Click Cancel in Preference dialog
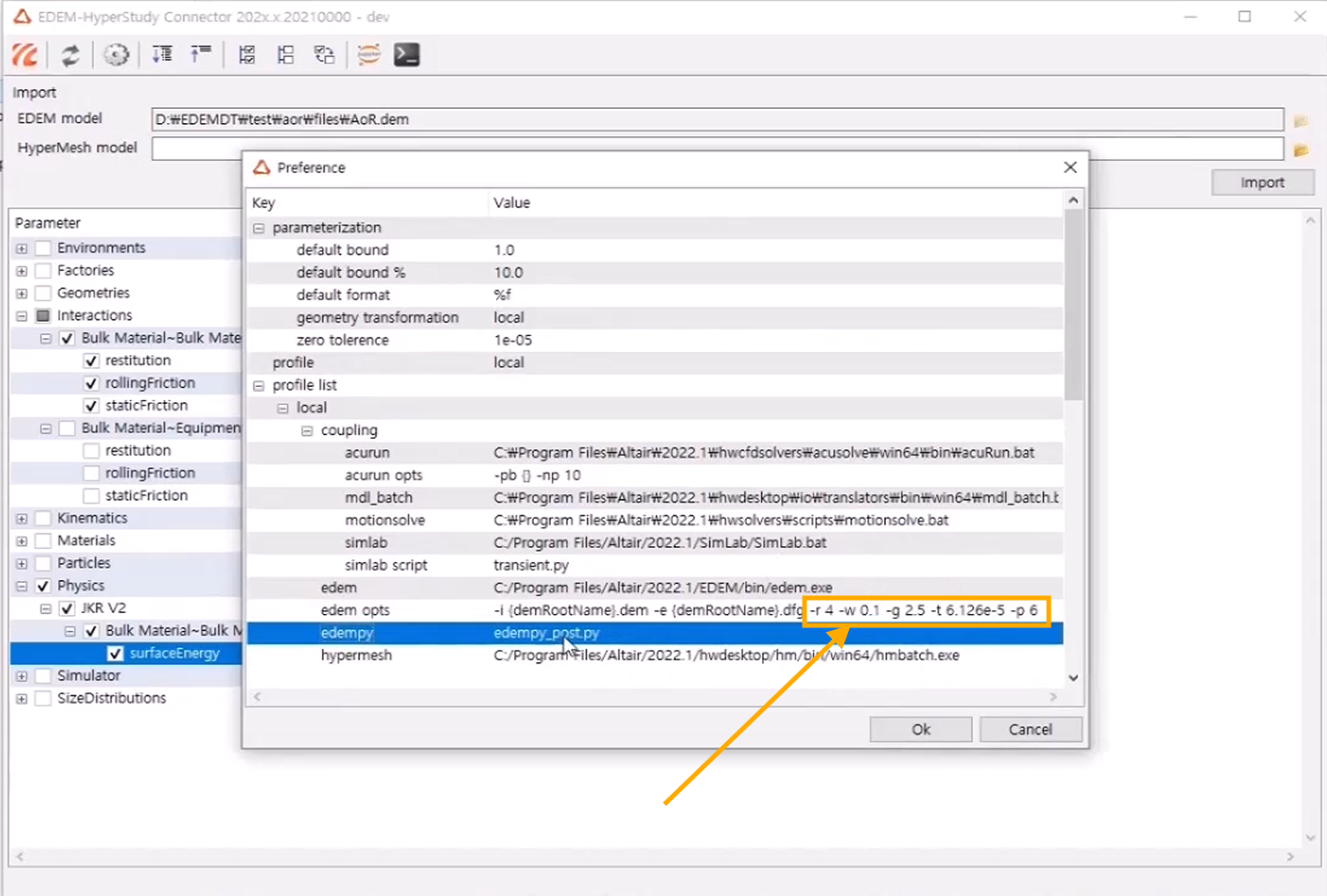The image size is (1327, 896). click(1030, 729)
